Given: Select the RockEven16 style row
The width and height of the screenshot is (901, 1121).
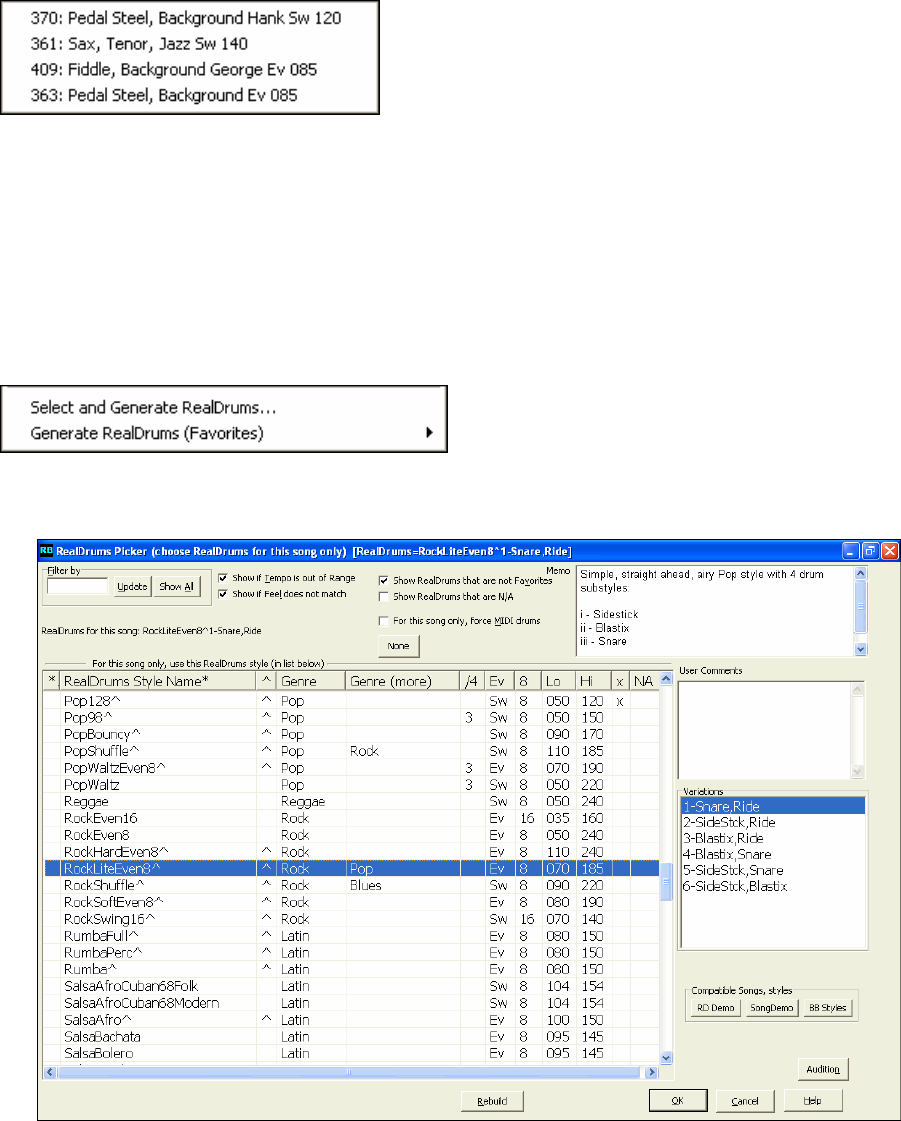Looking at the screenshot, I should pos(351,818).
